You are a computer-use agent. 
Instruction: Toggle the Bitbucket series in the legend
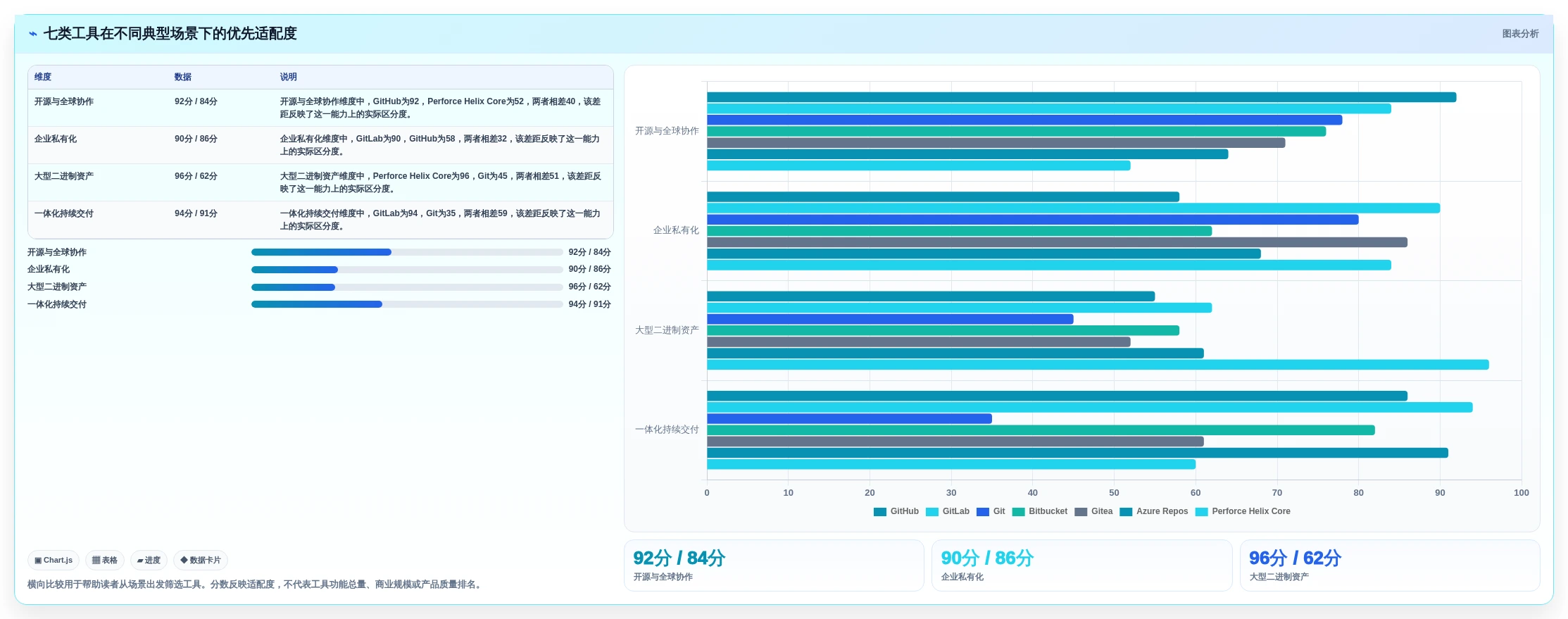[1039, 512]
